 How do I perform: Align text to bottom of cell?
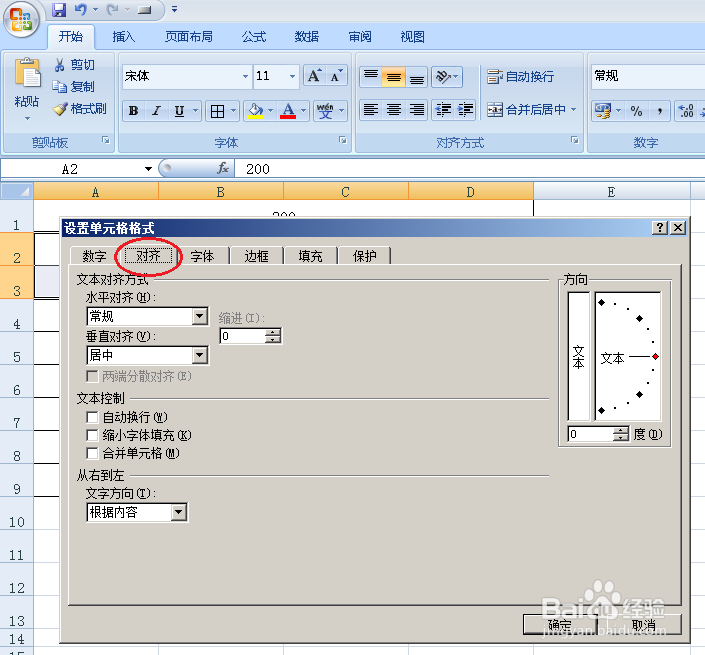(417, 76)
